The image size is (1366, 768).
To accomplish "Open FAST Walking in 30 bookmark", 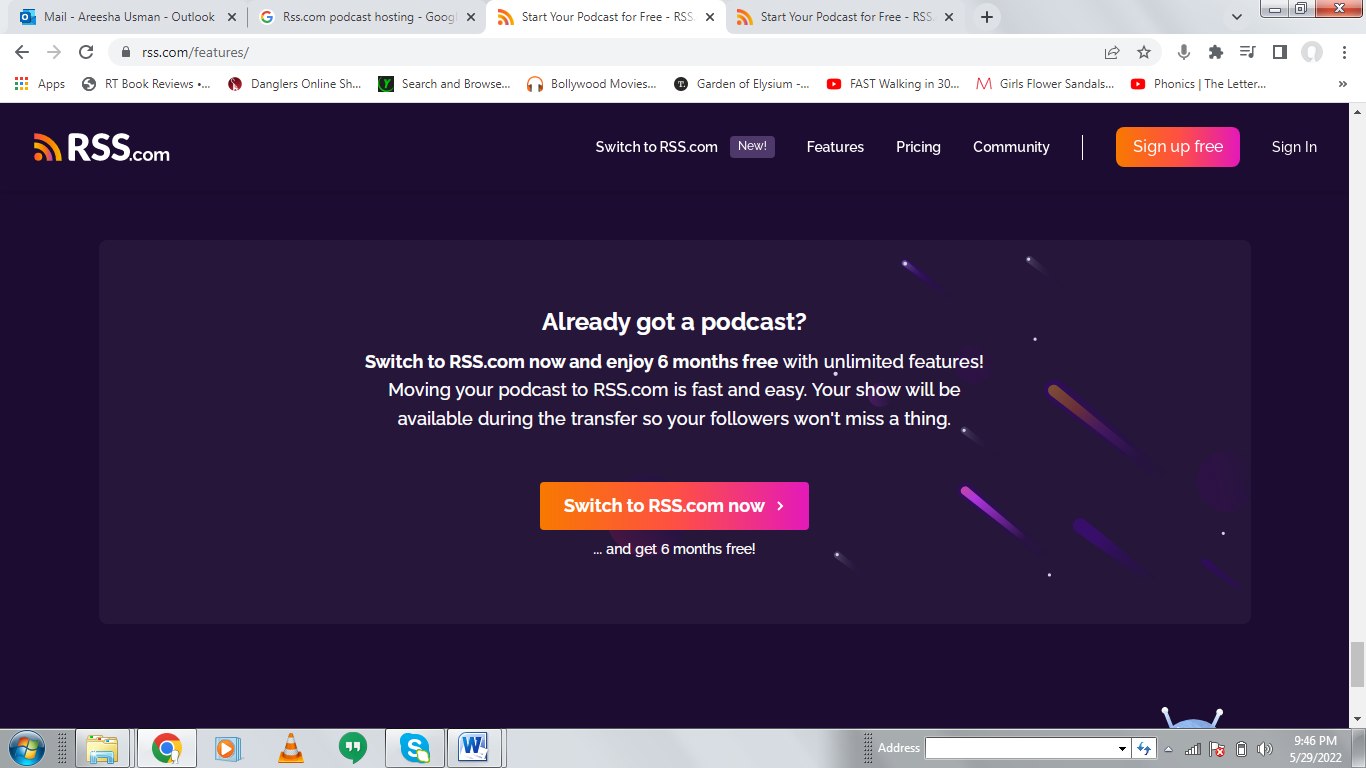I will point(893,84).
